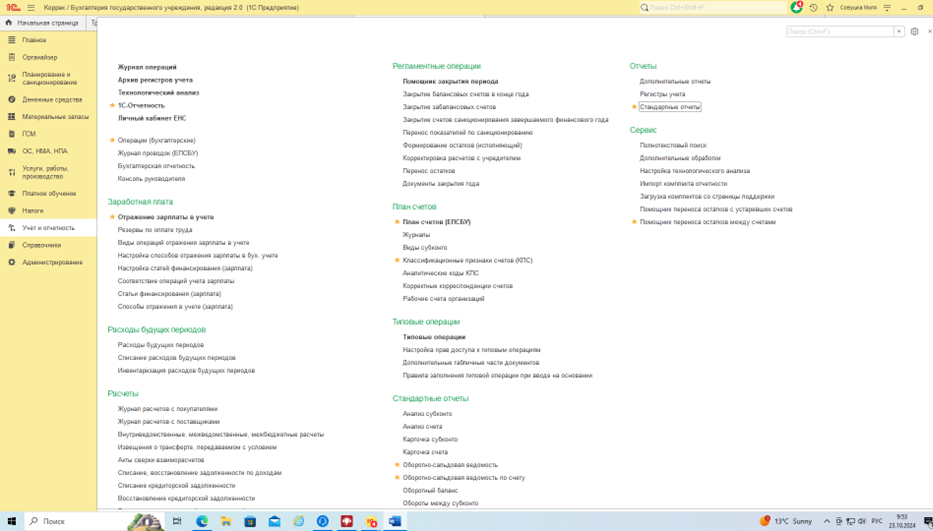
Task: Go to Планирование и санкционирование section
Action: pos(48,78)
